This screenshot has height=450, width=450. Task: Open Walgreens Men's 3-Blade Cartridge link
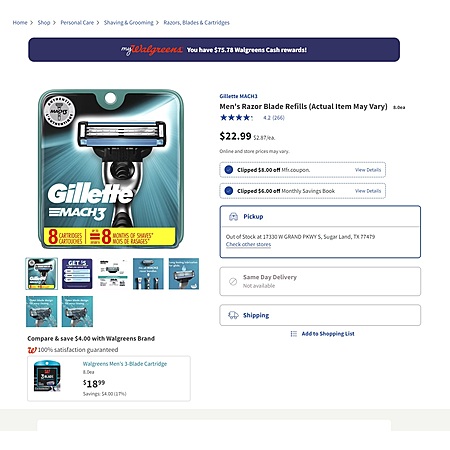125,364
